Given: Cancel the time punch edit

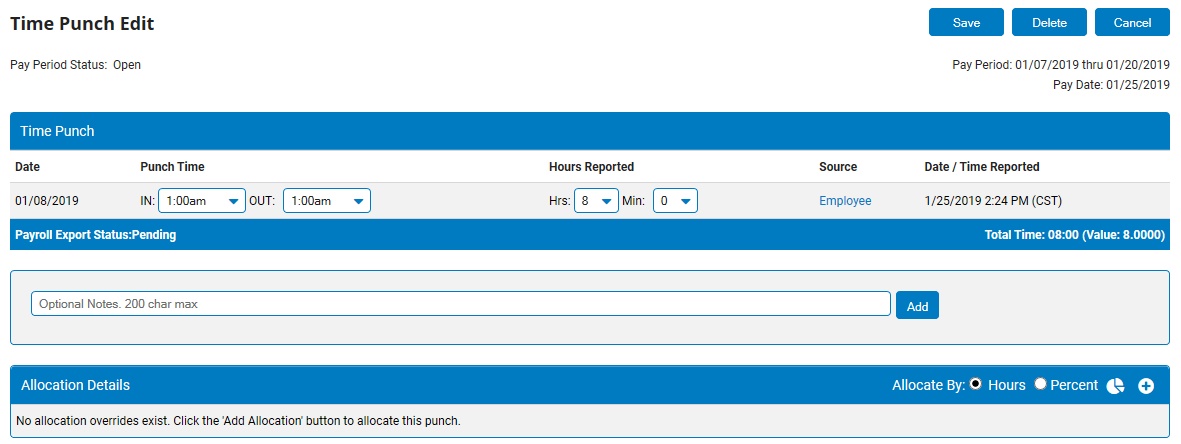Looking at the screenshot, I should 1132,23.
